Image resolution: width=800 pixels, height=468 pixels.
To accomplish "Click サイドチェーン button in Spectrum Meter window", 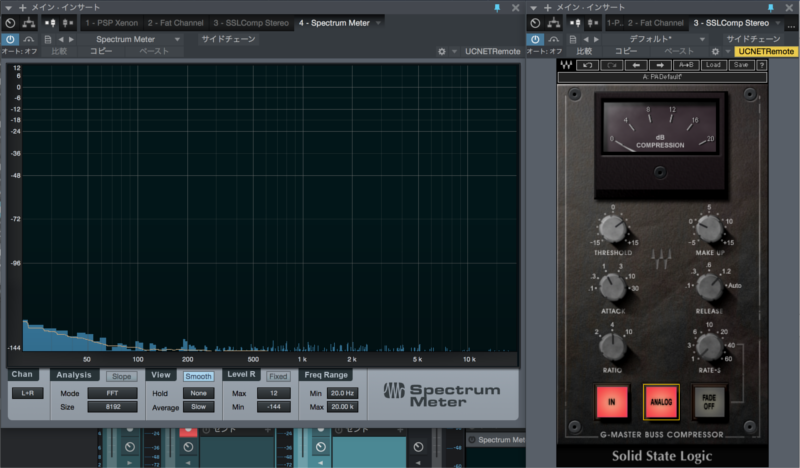I will click(x=228, y=39).
